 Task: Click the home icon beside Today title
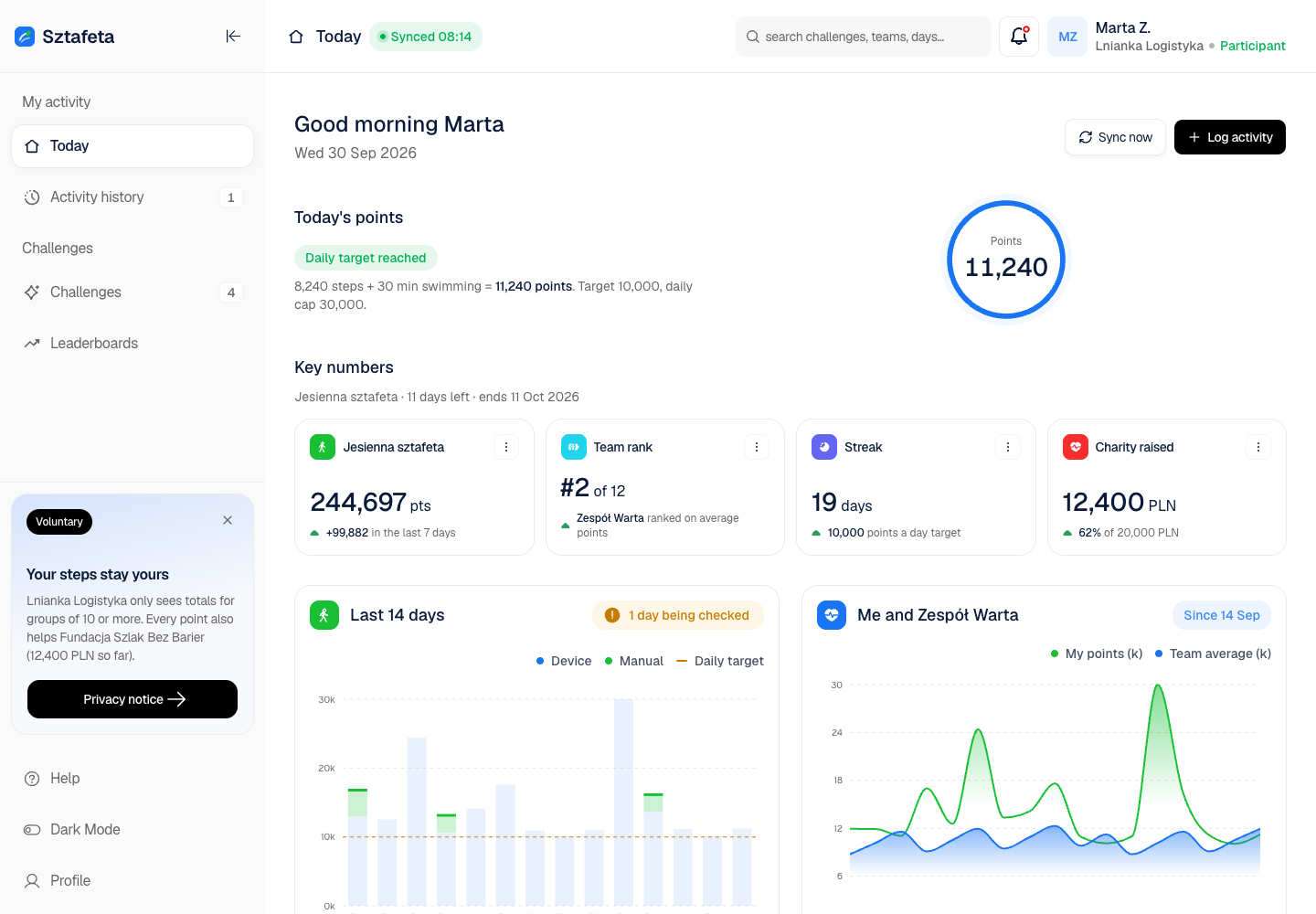click(296, 37)
